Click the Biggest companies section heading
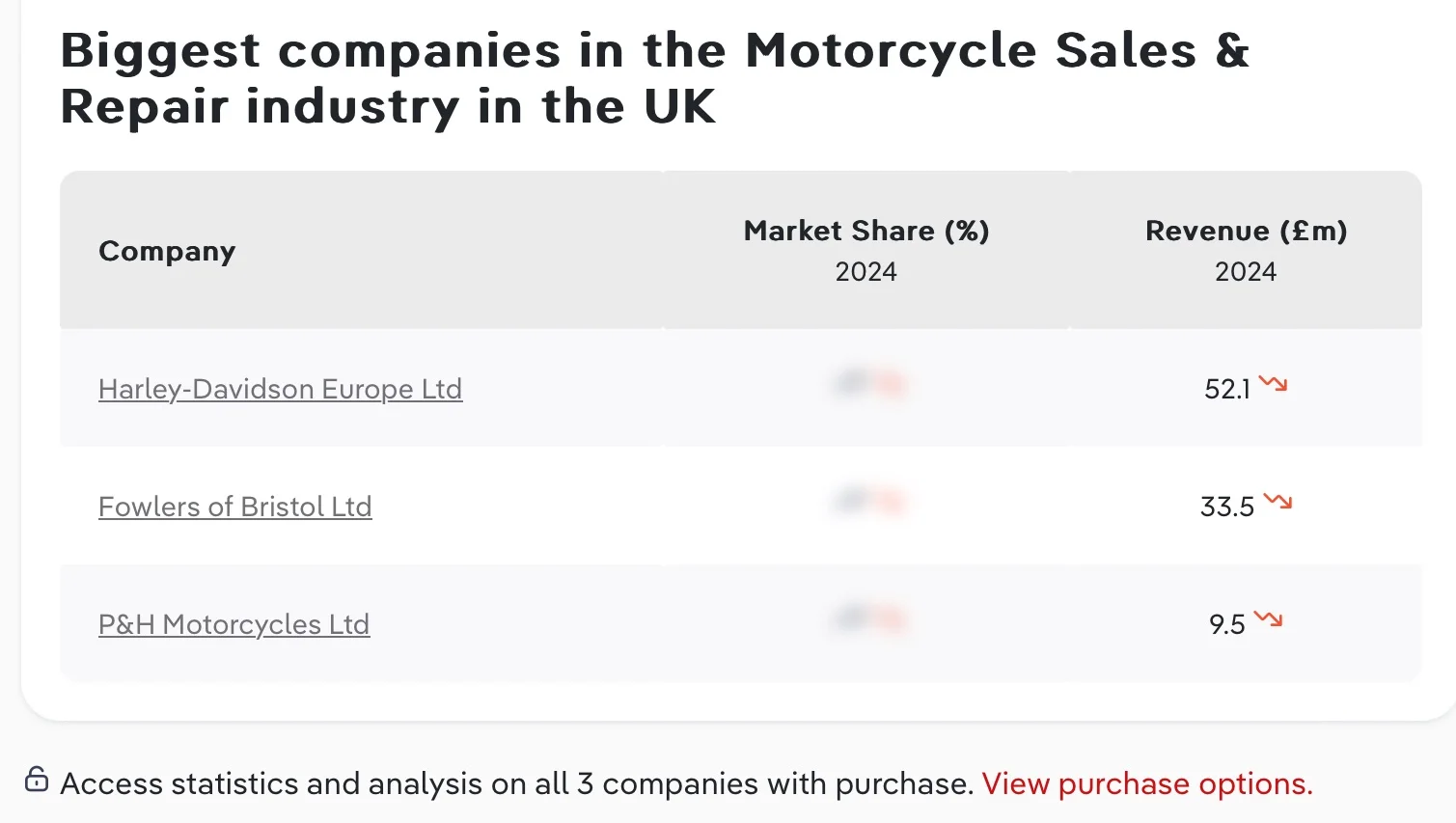The width and height of the screenshot is (1456, 823). [654, 78]
